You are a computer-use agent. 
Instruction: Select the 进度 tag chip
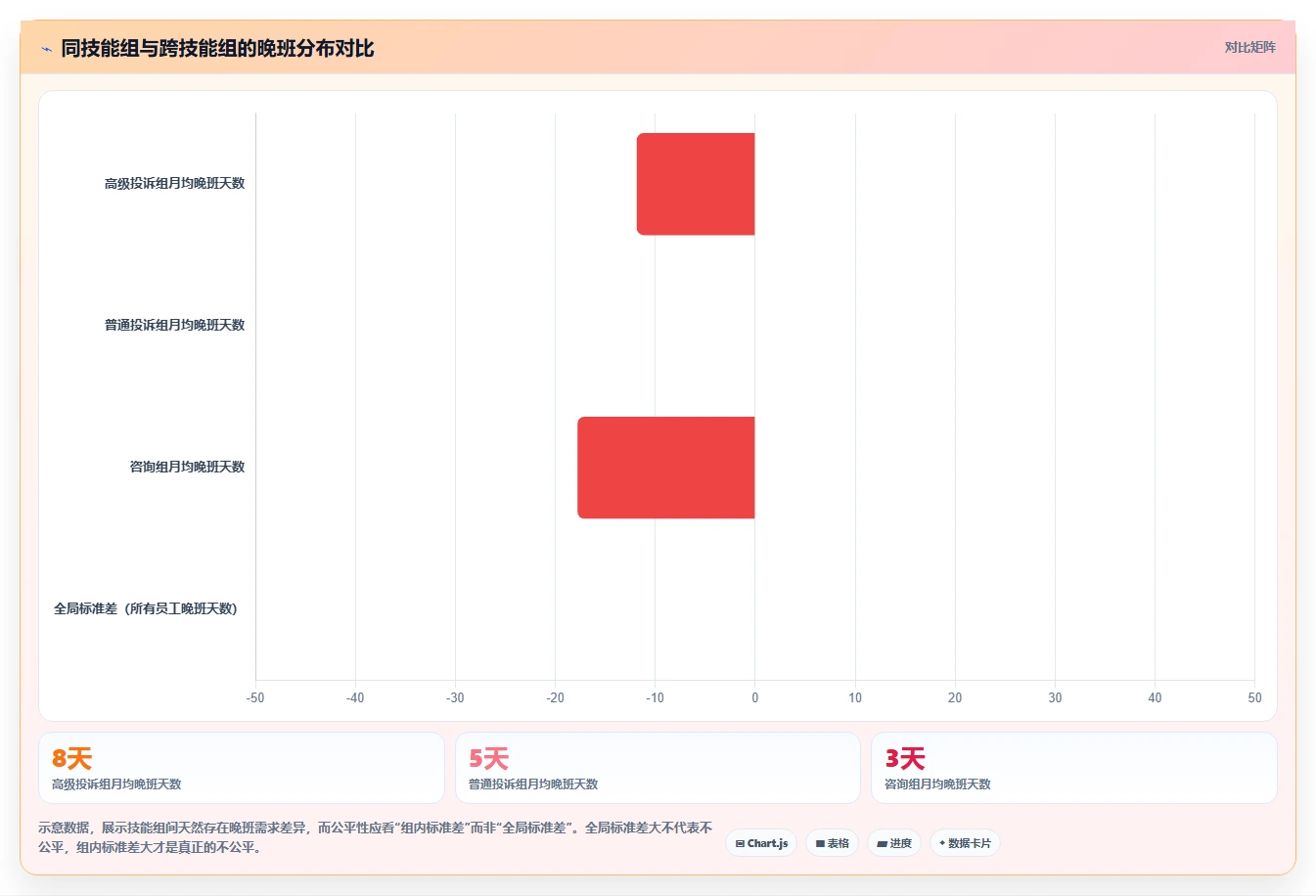click(894, 843)
